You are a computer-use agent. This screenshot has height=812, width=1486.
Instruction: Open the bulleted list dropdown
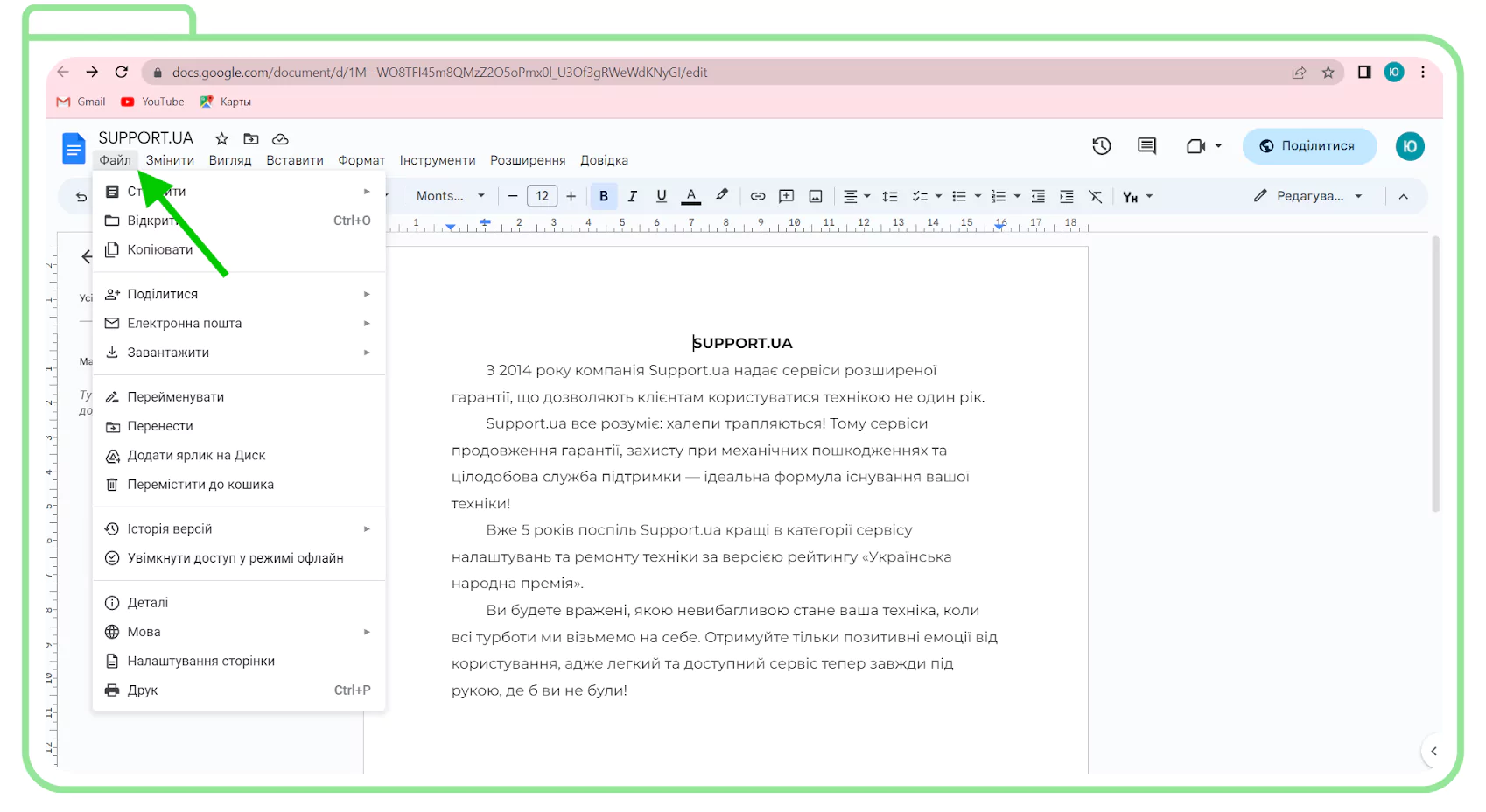966,196
